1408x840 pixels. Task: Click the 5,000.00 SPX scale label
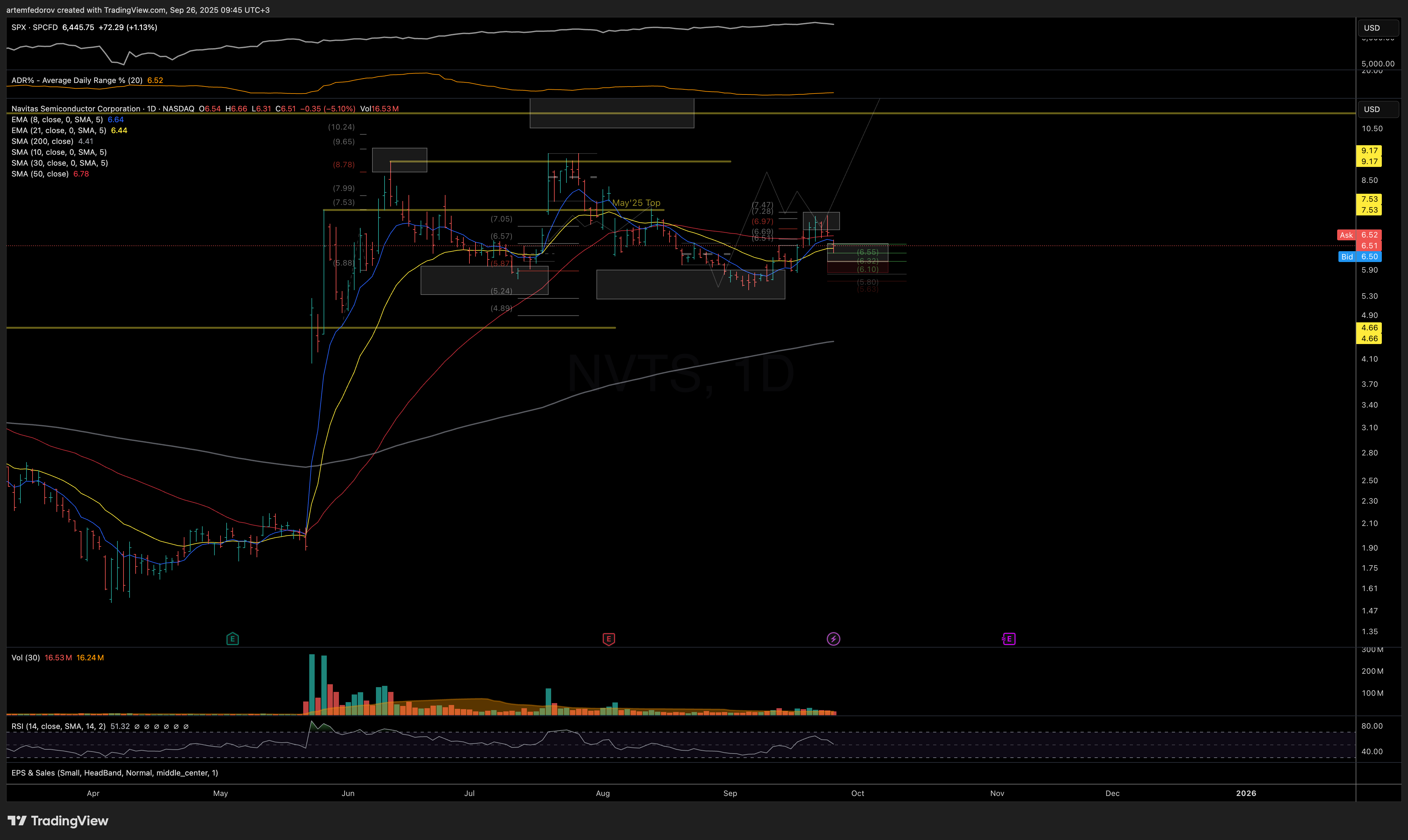tap(1378, 64)
